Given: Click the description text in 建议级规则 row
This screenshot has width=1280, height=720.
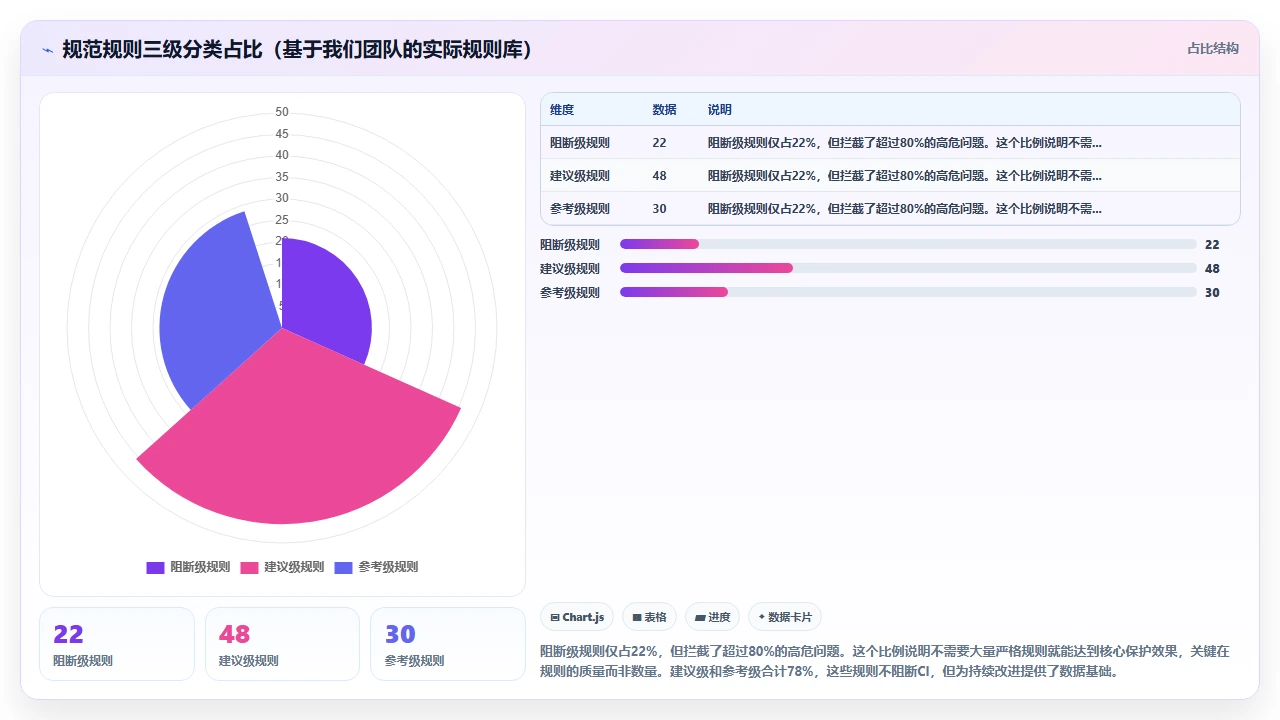Looking at the screenshot, I should click(x=905, y=176).
